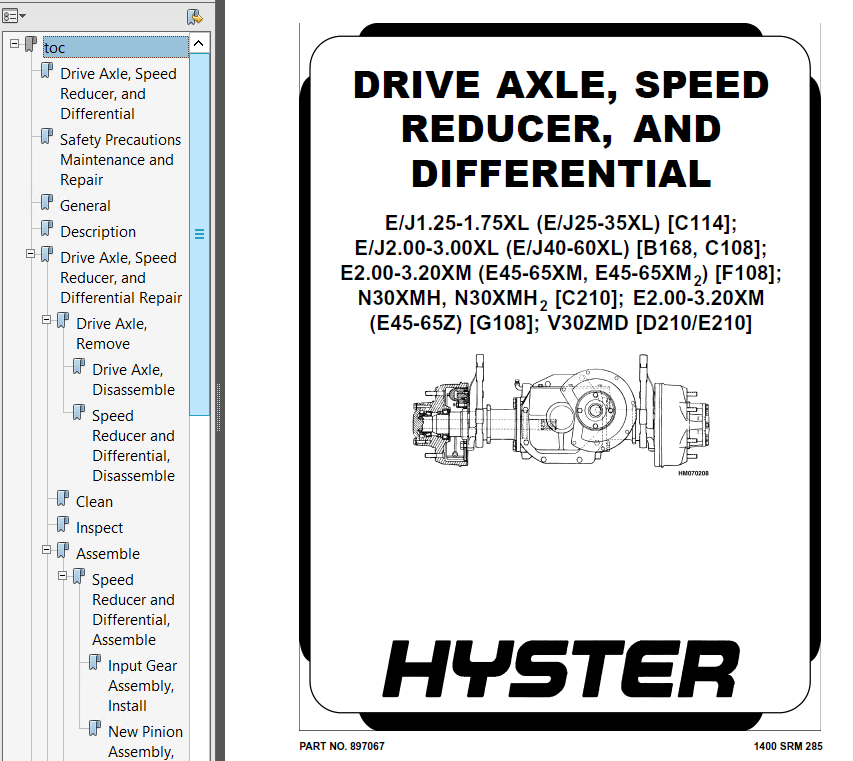
Task: Click the drive axle illustration on page
Action: 560,412
